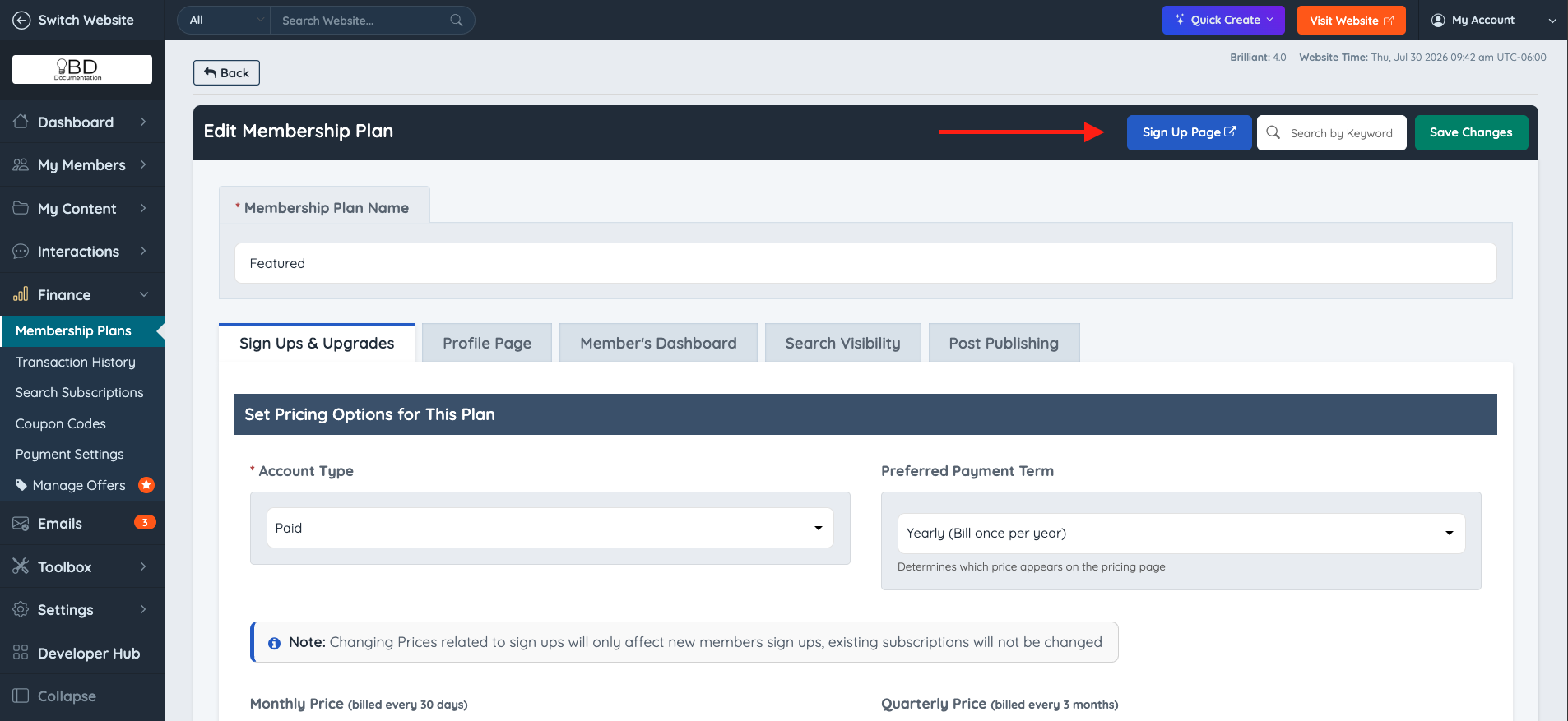Click the magnifier icon in Search by Keyword
Image resolution: width=1568 pixels, height=721 pixels.
tap(1273, 132)
